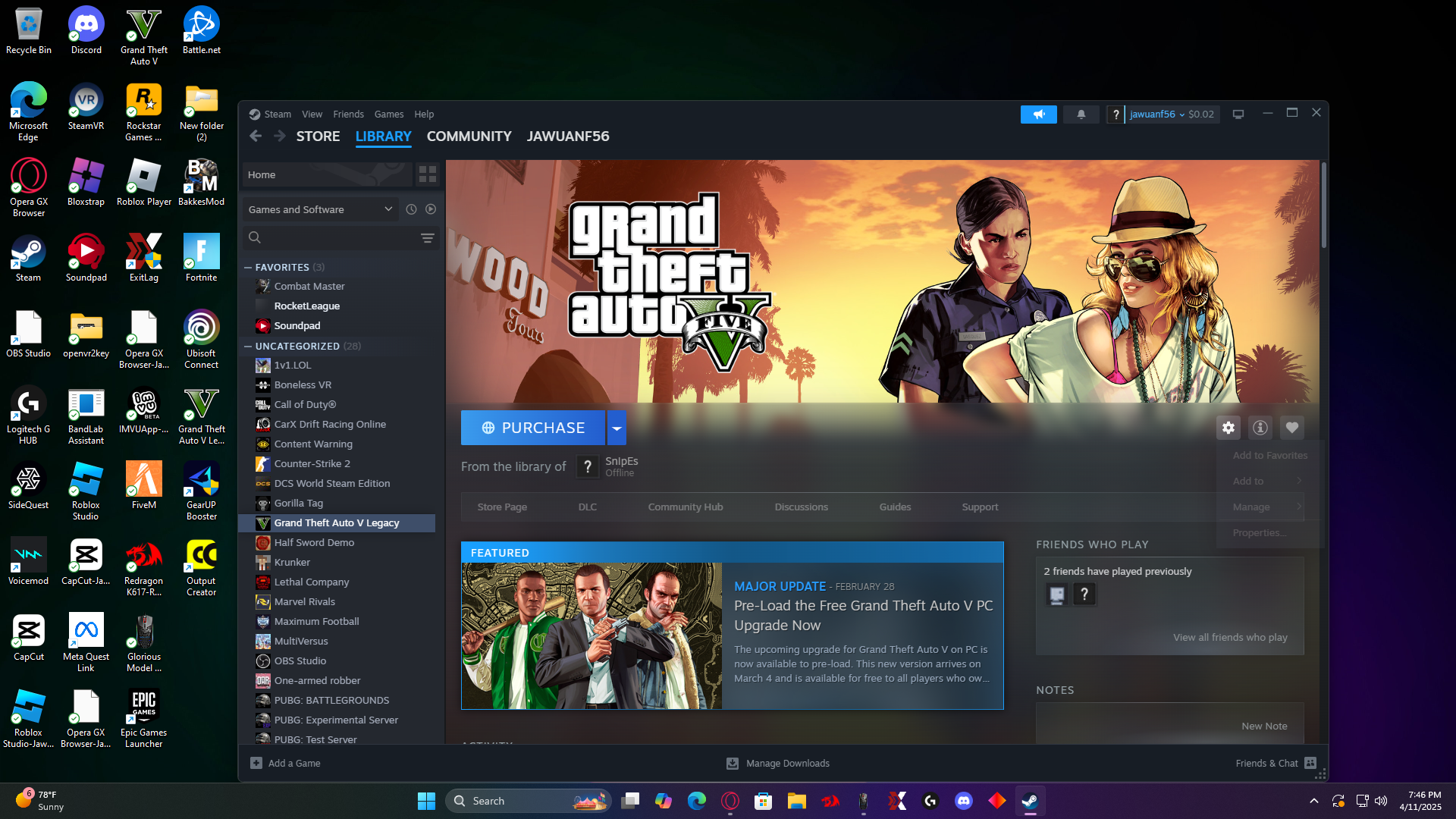This screenshot has width=1456, height=819.
Task: Click the Home library button
Action: 327,174
